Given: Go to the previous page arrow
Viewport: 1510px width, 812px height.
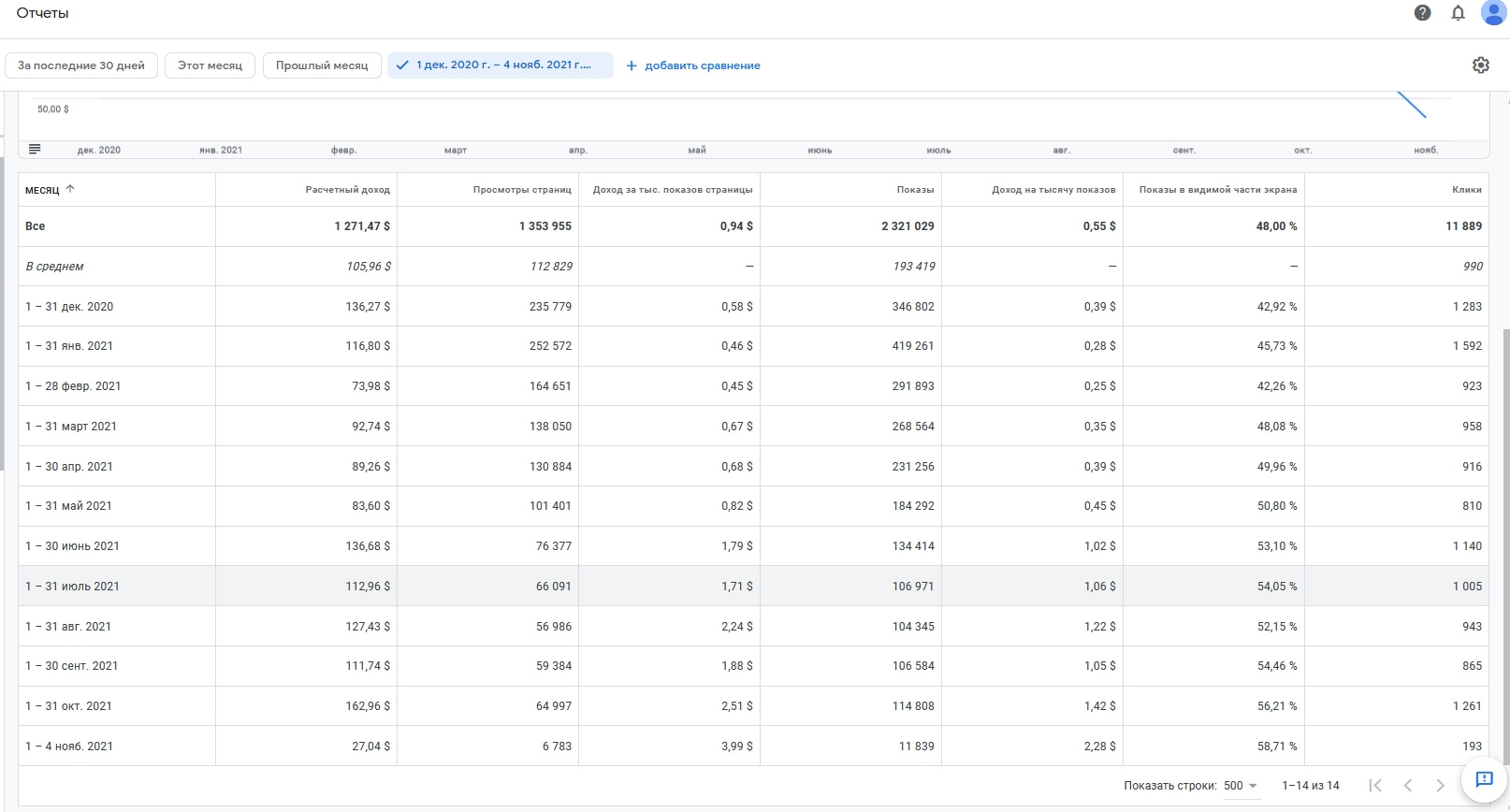Looking at the screenshot, I should tap(1408, 786).
